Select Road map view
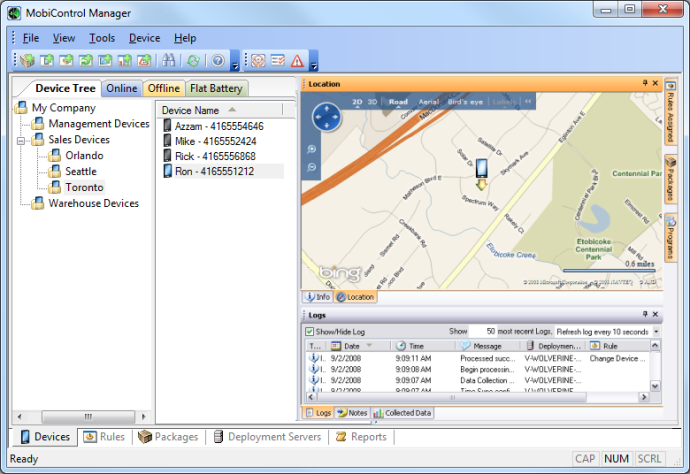Image resolution: width=690 pixels, height=474 pixels. (398, 102)
